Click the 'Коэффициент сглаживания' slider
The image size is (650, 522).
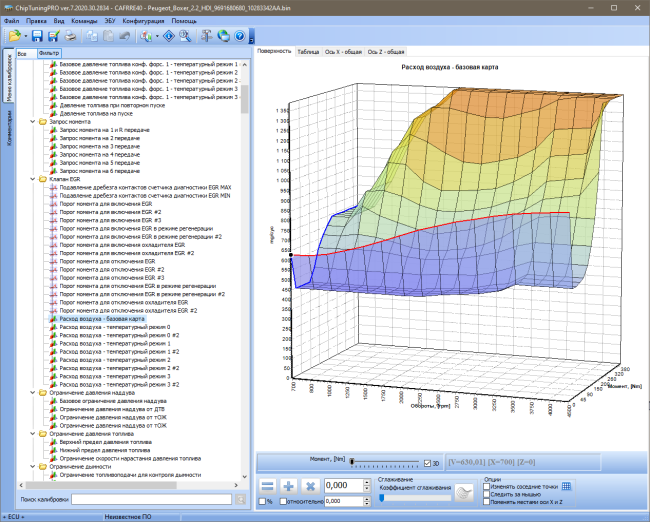tap(415, 498)
